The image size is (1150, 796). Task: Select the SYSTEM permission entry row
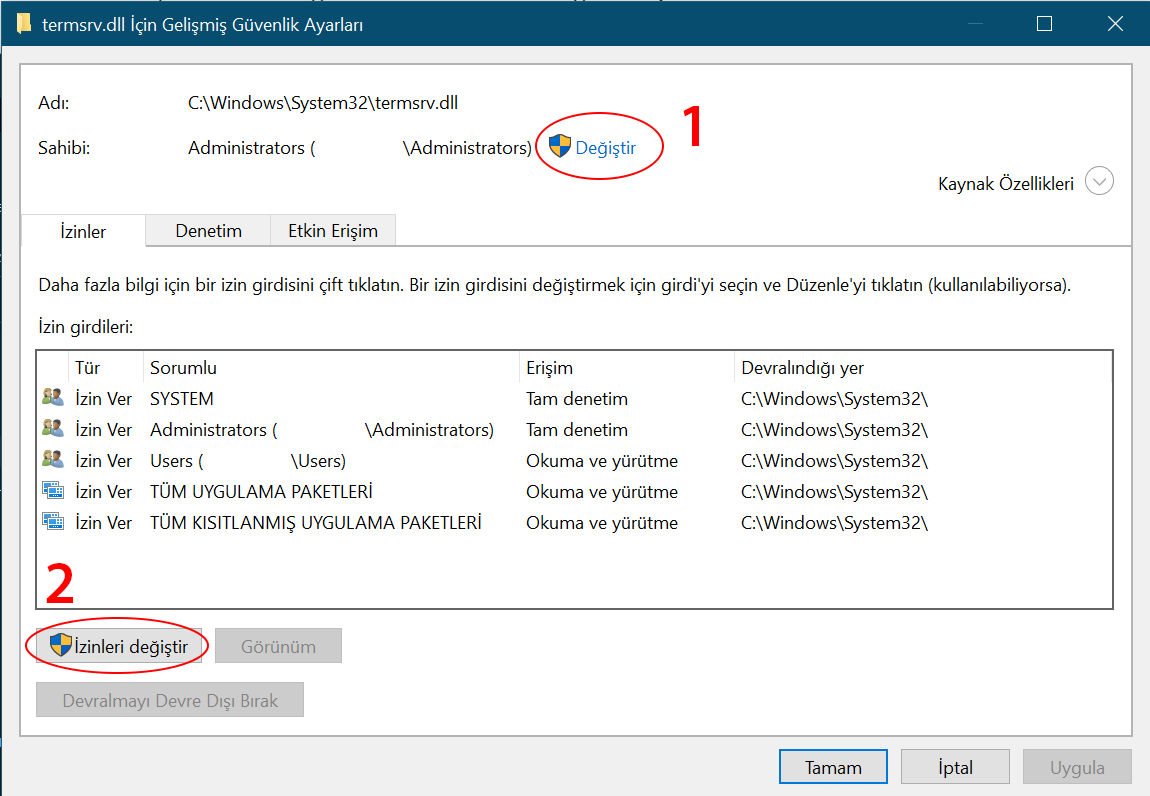tap(300, 397)
